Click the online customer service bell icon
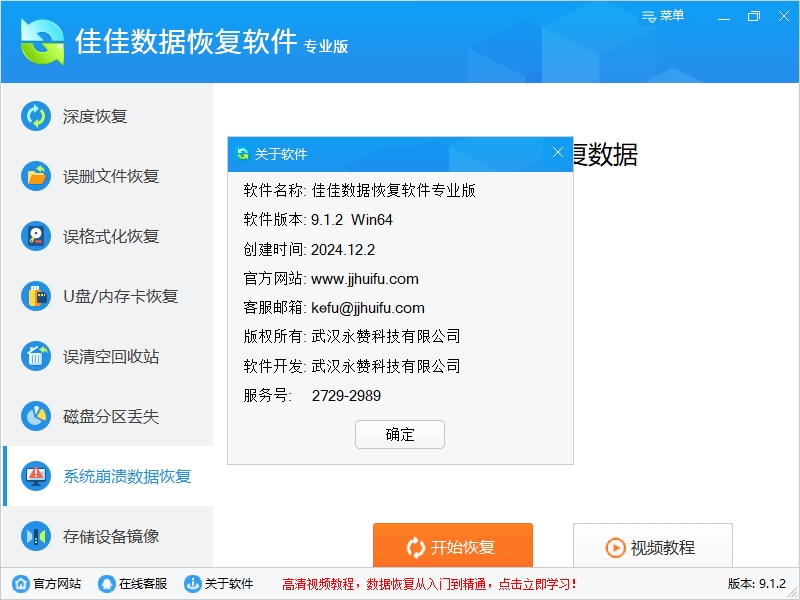This screenshot has height=600, width=800. [x=106, y=583]
